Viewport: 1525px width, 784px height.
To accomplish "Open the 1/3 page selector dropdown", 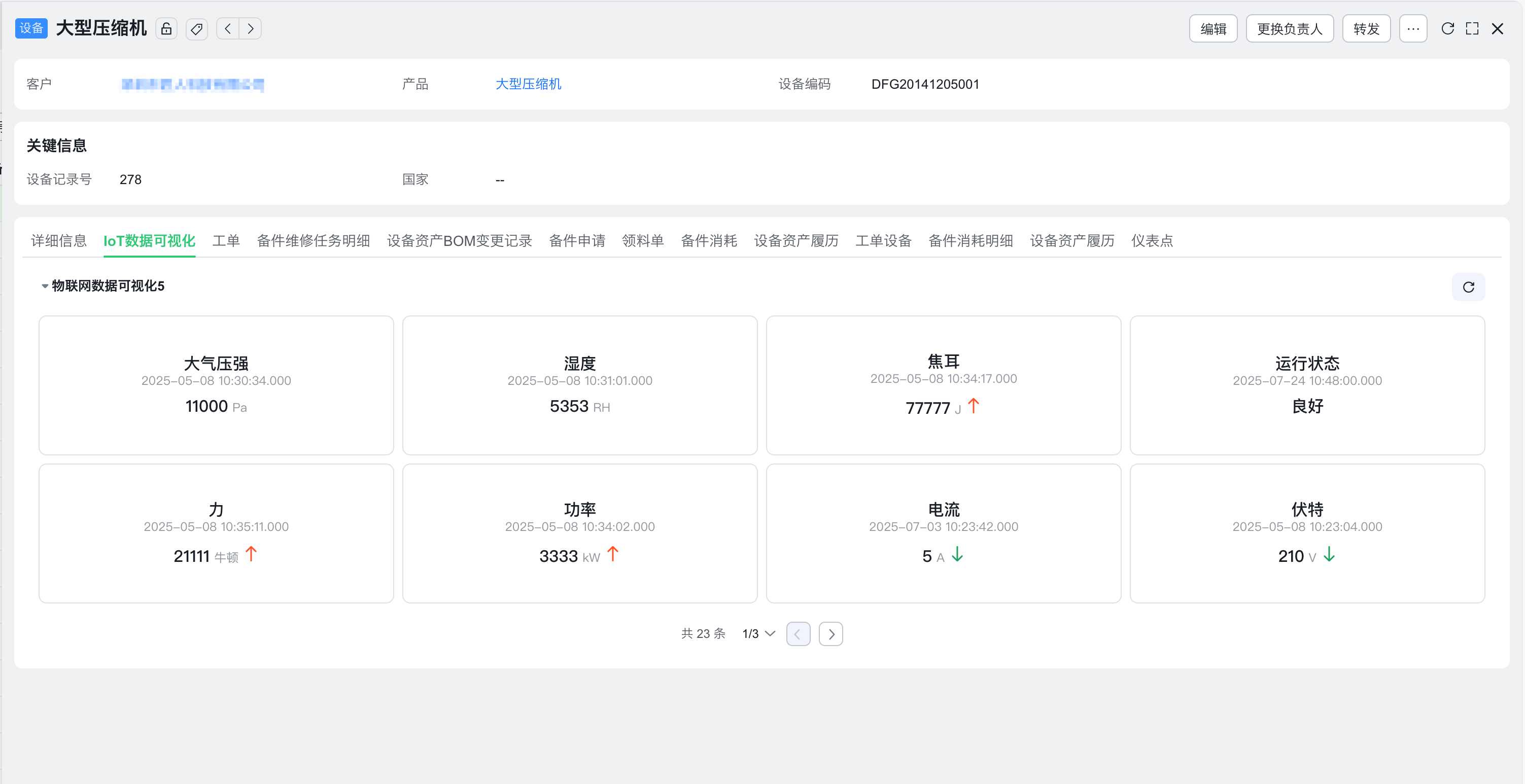I will click(758, 634).
